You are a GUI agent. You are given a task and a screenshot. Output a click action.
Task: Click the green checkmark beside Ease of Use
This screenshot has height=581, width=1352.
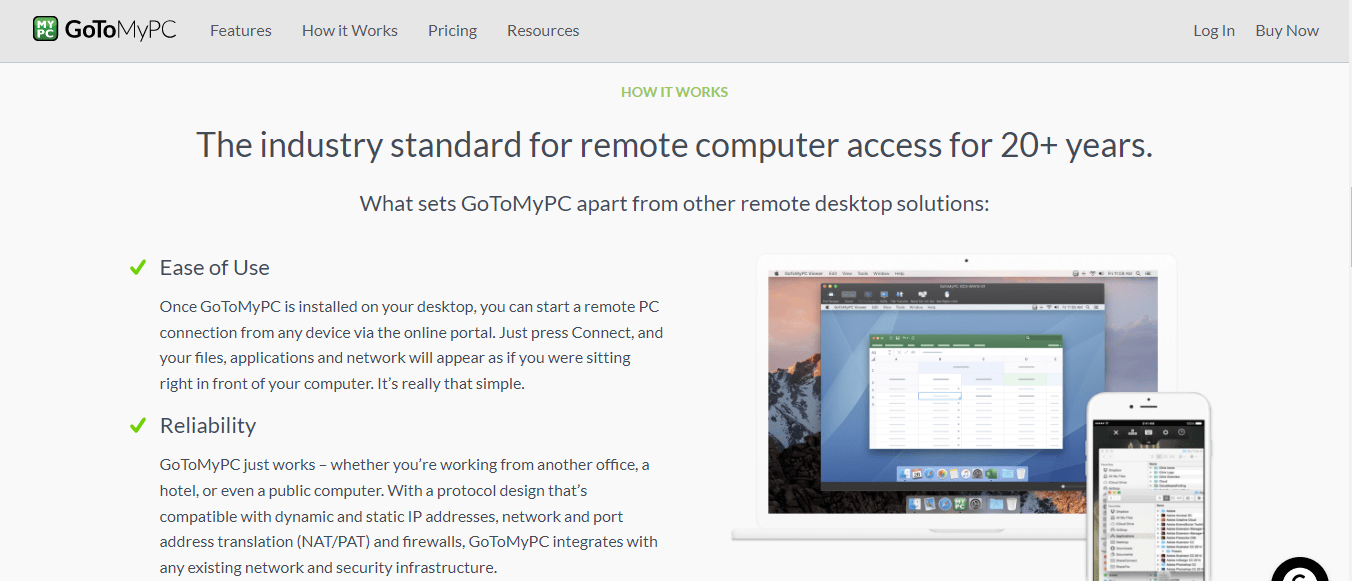138,267
